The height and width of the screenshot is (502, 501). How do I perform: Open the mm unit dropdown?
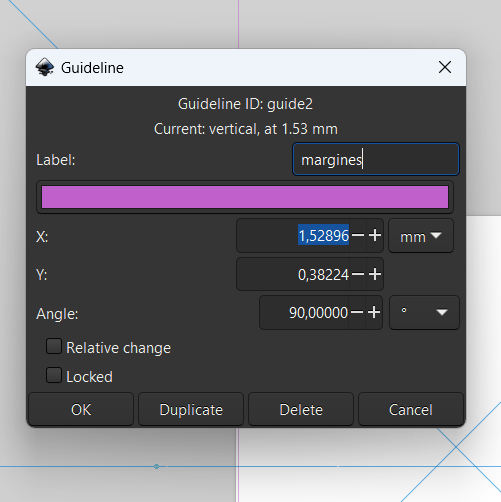coord(421,236)
